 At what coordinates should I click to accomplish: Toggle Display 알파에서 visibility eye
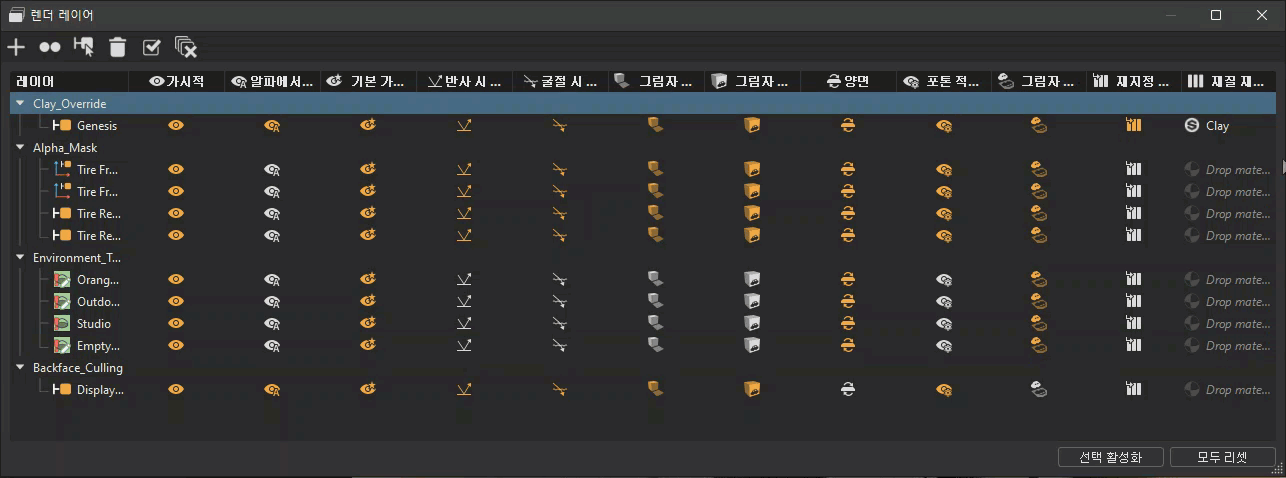coord(272,390)
